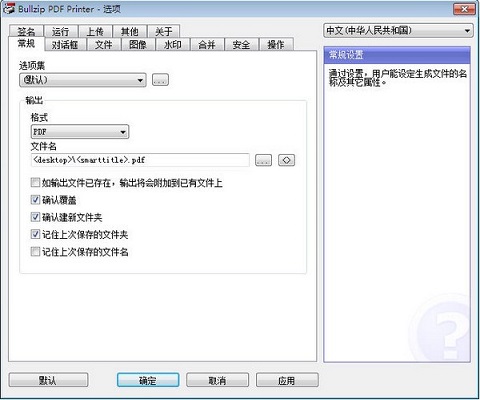Uncheck the 确认覆盖 checkbox

(35, 200)
